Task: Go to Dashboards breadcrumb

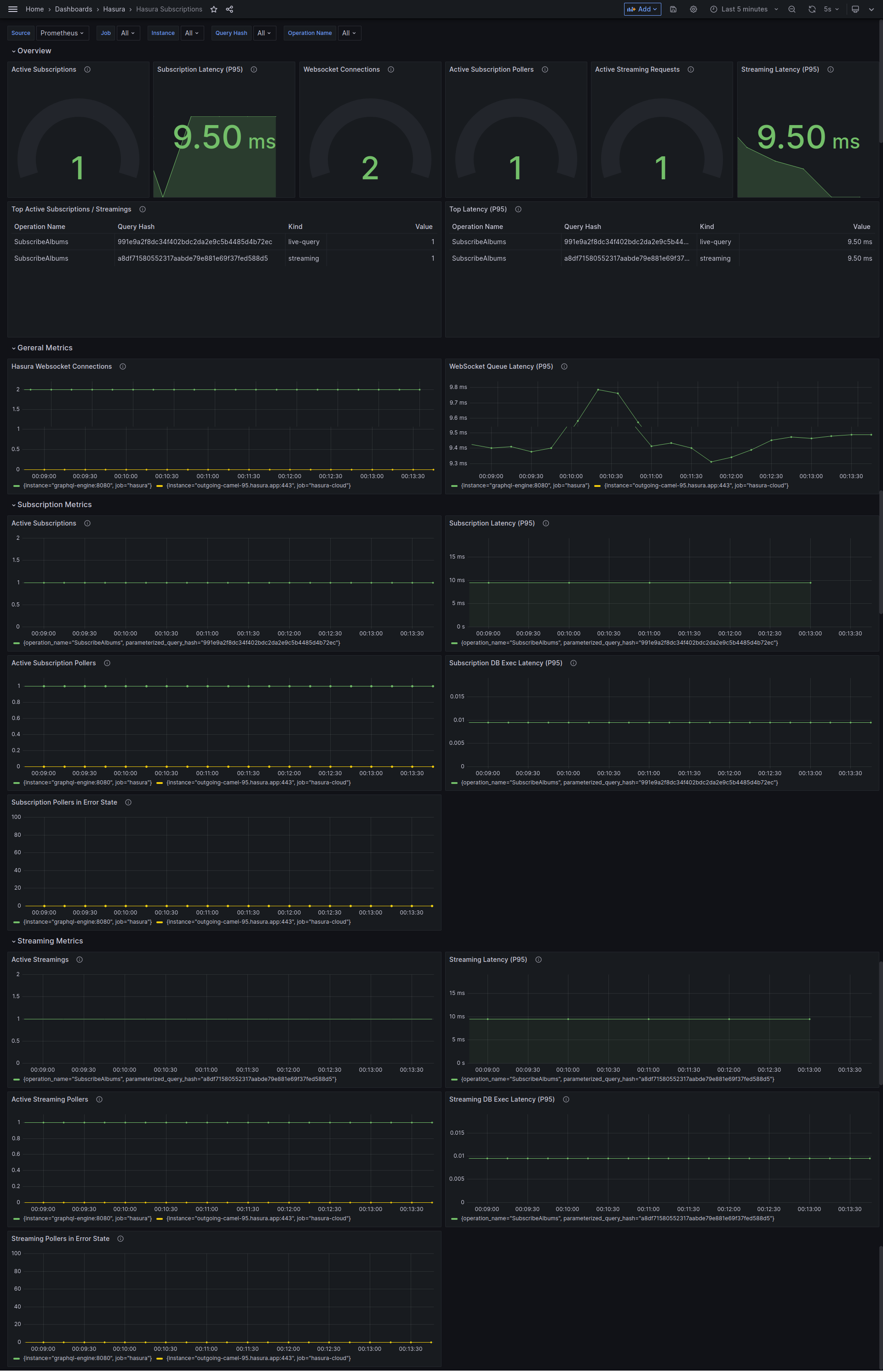Action: coord(74,9)
